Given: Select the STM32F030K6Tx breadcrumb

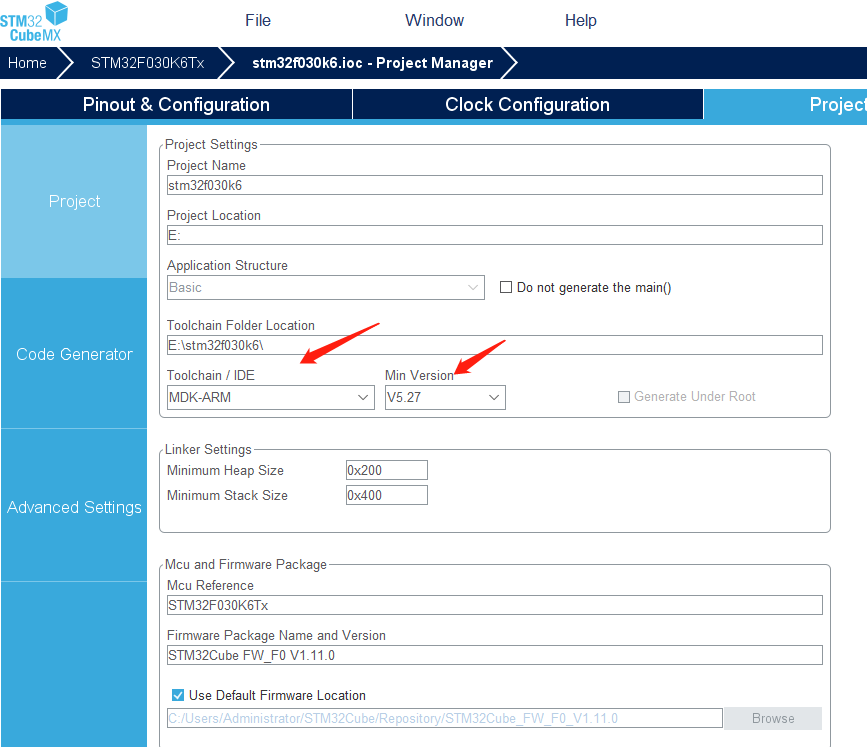Looking at the screenshot, I should click(x=148, y=63).
